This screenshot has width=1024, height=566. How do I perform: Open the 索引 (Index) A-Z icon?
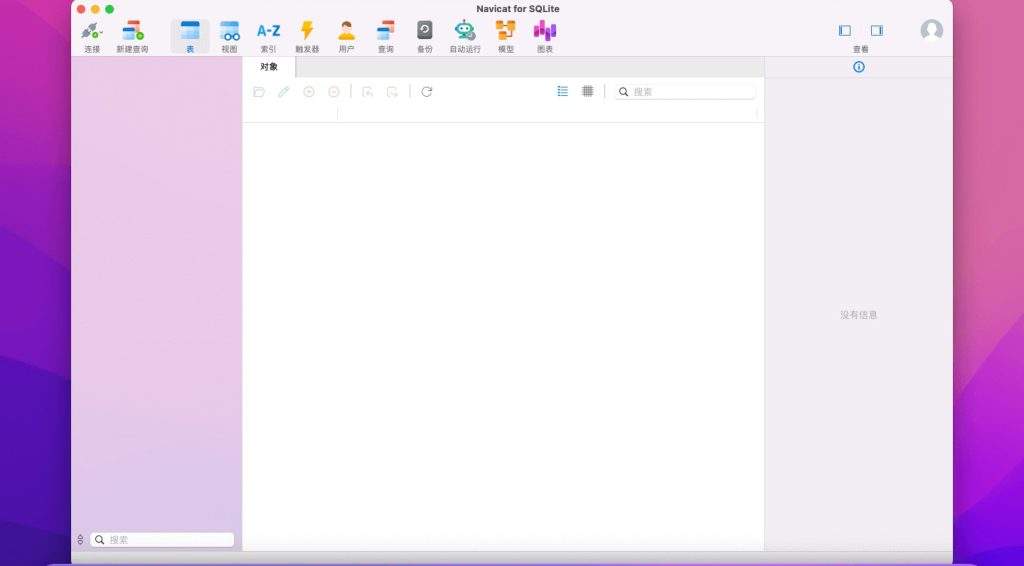268,31
